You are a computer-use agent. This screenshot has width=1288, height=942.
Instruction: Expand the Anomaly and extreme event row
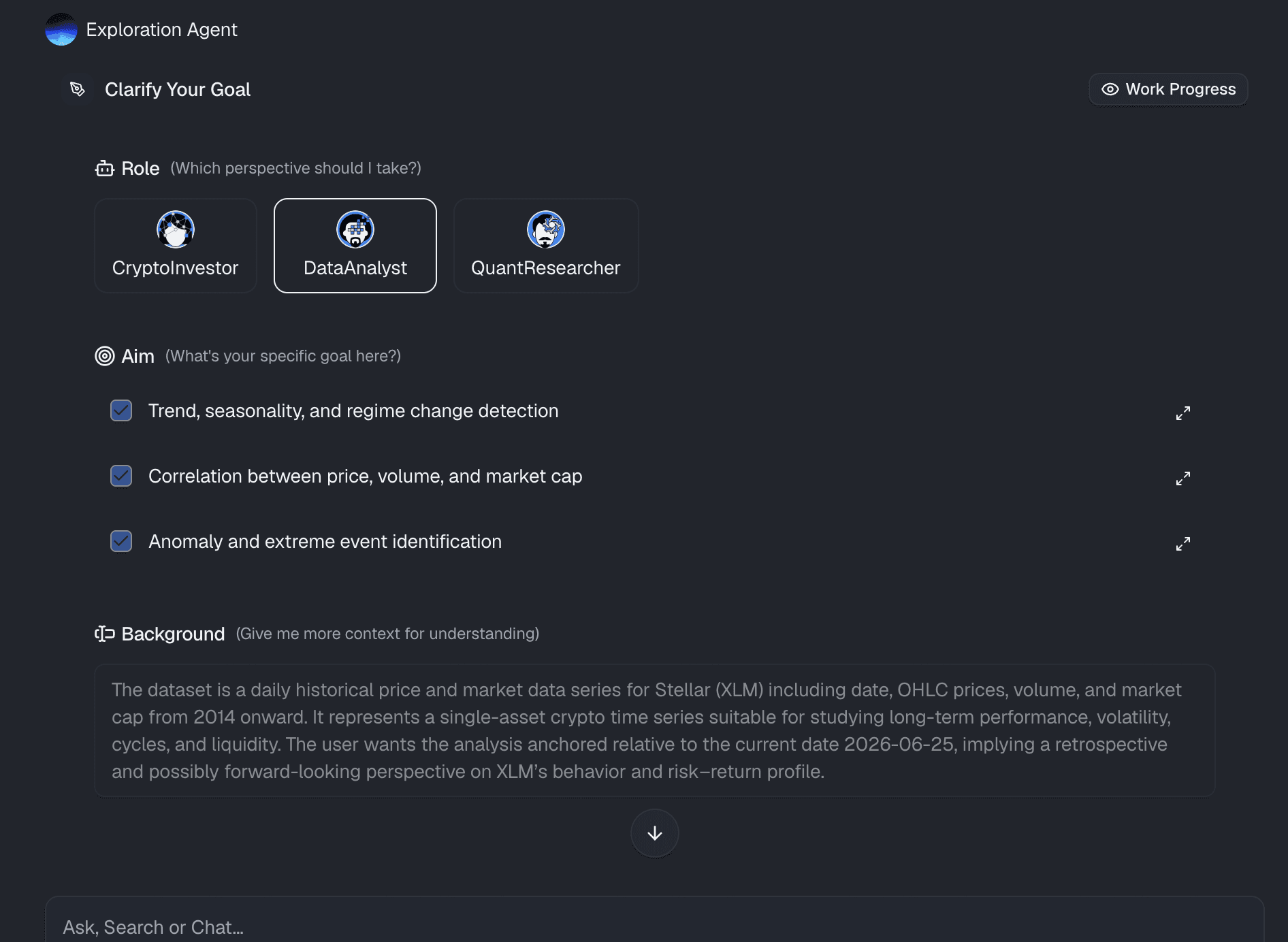[1183, 544]
